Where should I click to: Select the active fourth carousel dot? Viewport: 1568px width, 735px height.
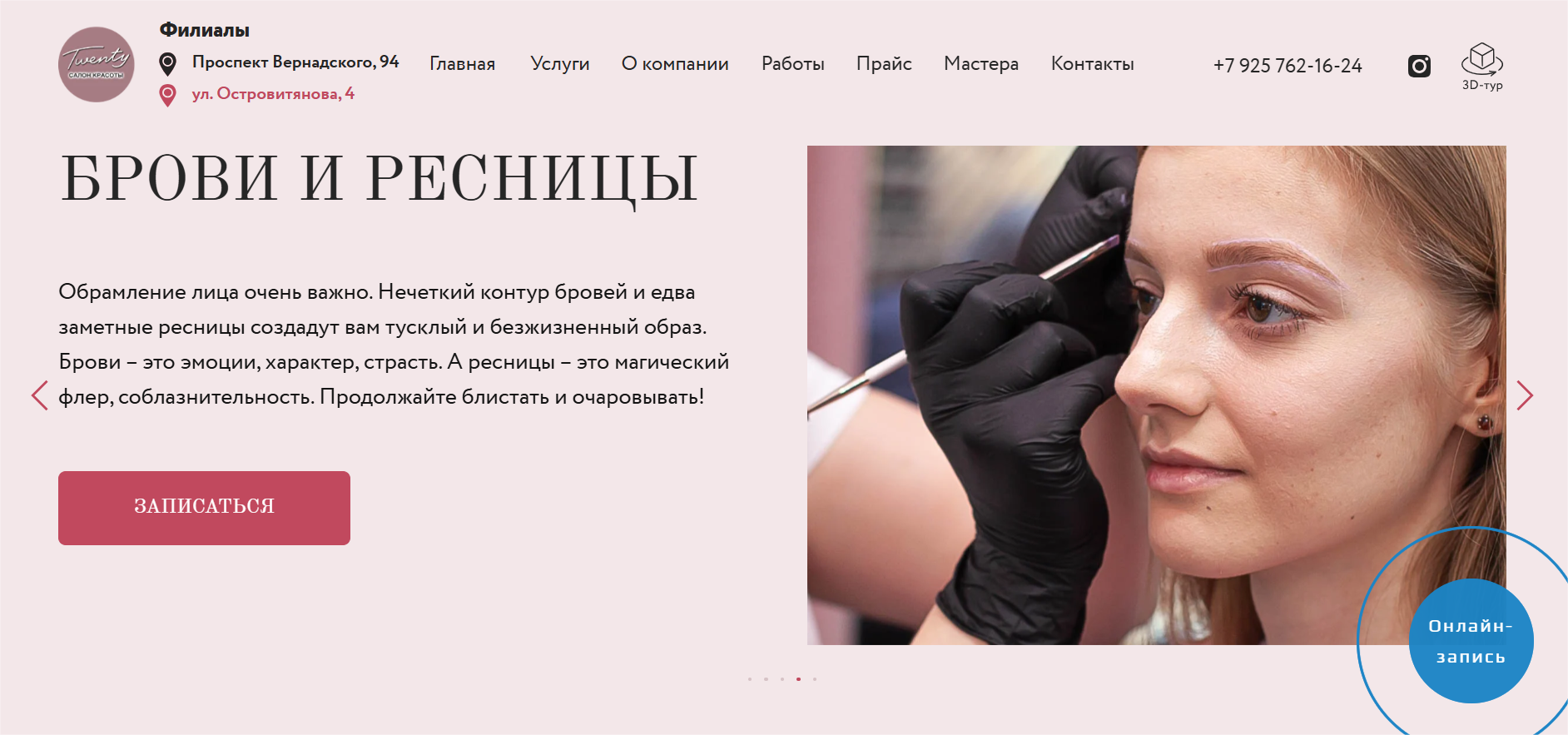(798, 679)
